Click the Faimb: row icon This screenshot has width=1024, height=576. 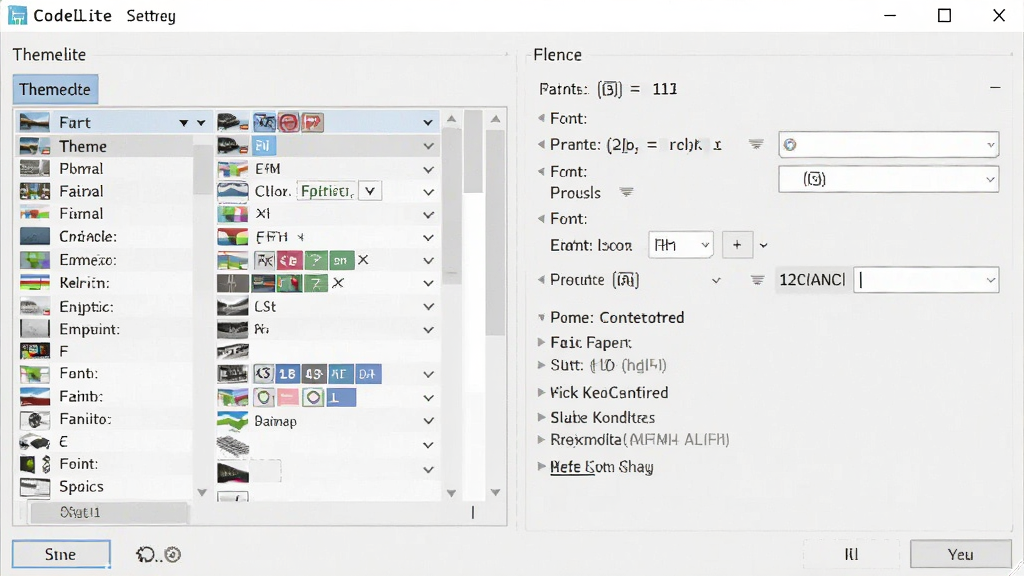35,396
